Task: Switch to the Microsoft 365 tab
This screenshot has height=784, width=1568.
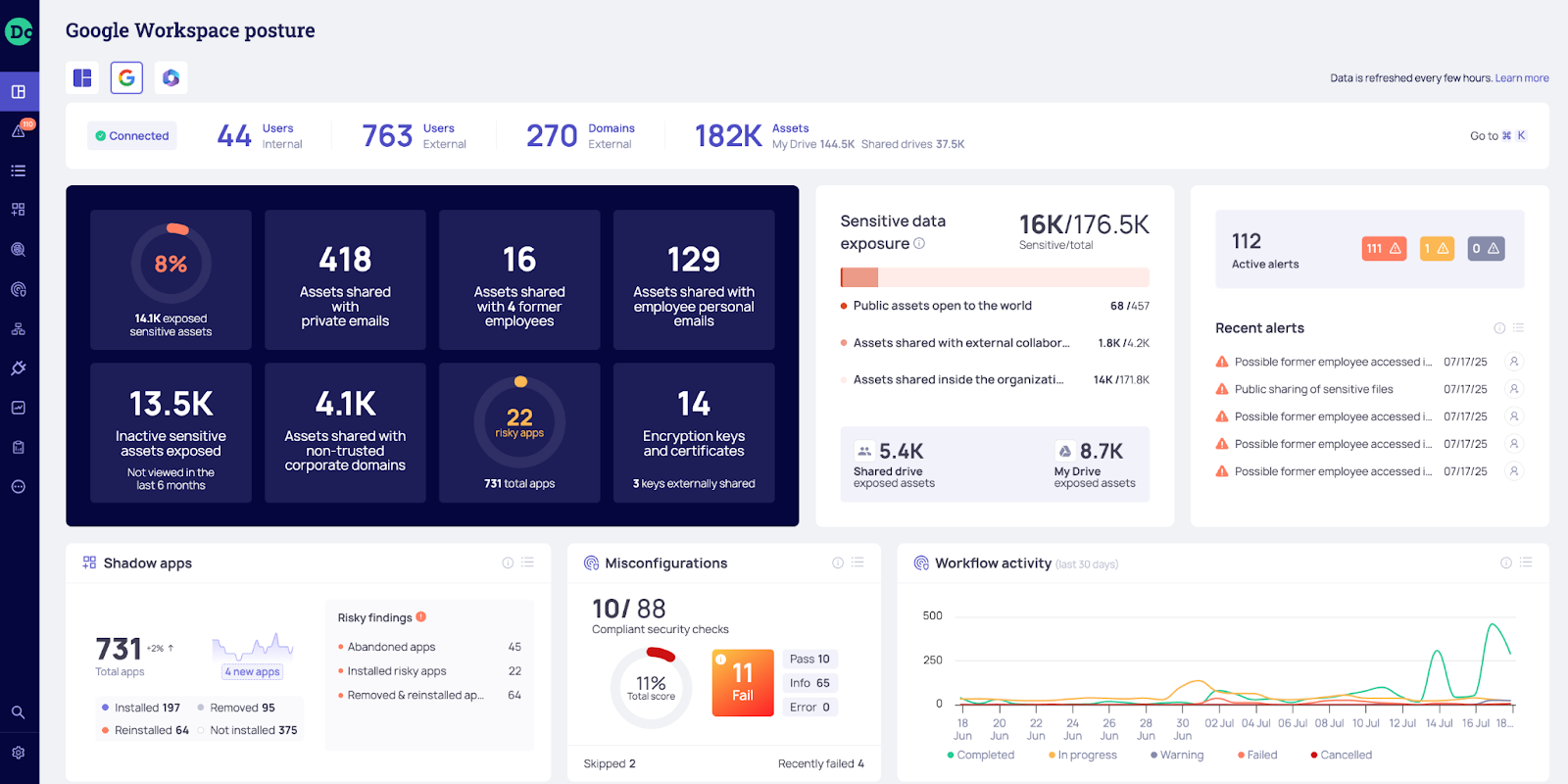Action: (x=171, y=77)
